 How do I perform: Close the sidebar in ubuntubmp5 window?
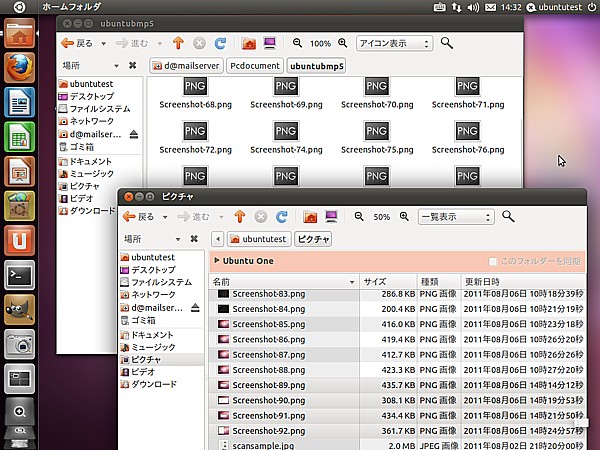(132, 65)
